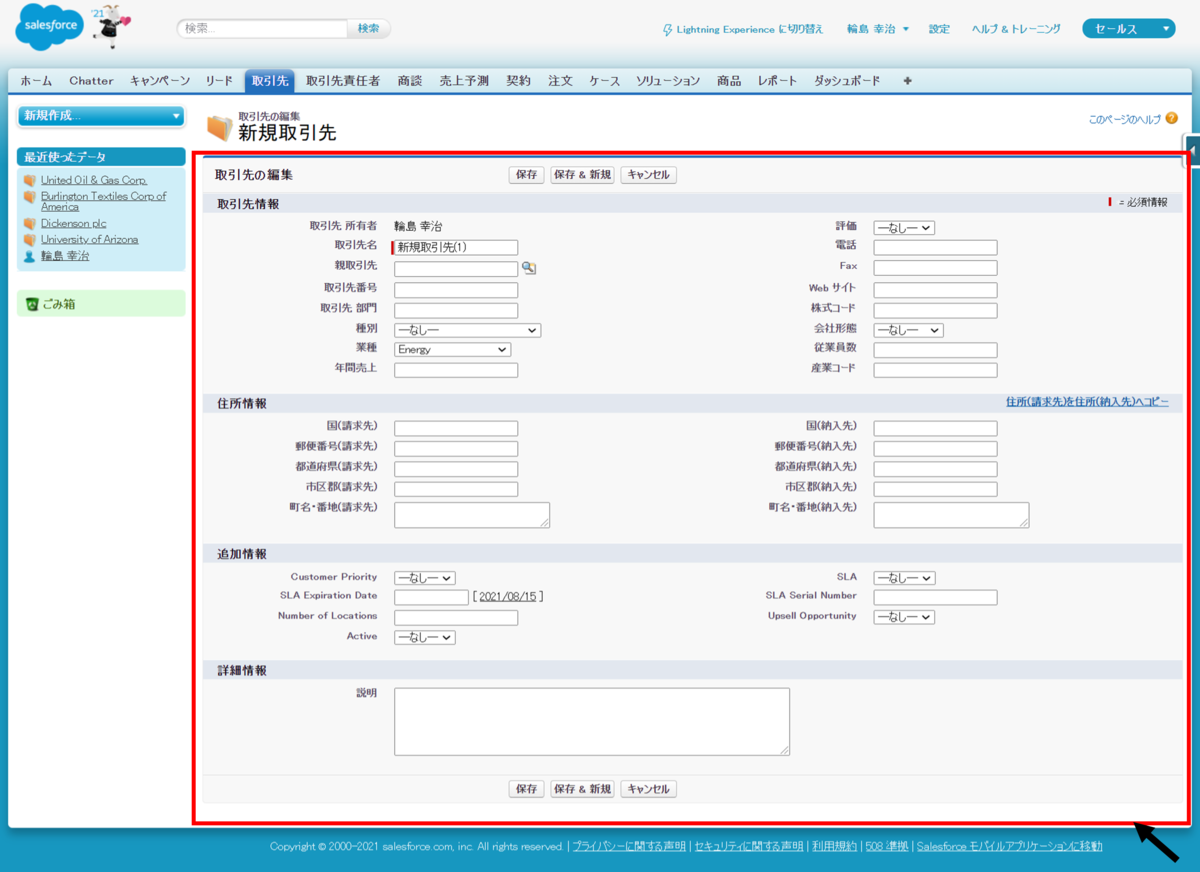
Task: Open the Burlington Textiles Corp of America link
Action: point(103,202)
